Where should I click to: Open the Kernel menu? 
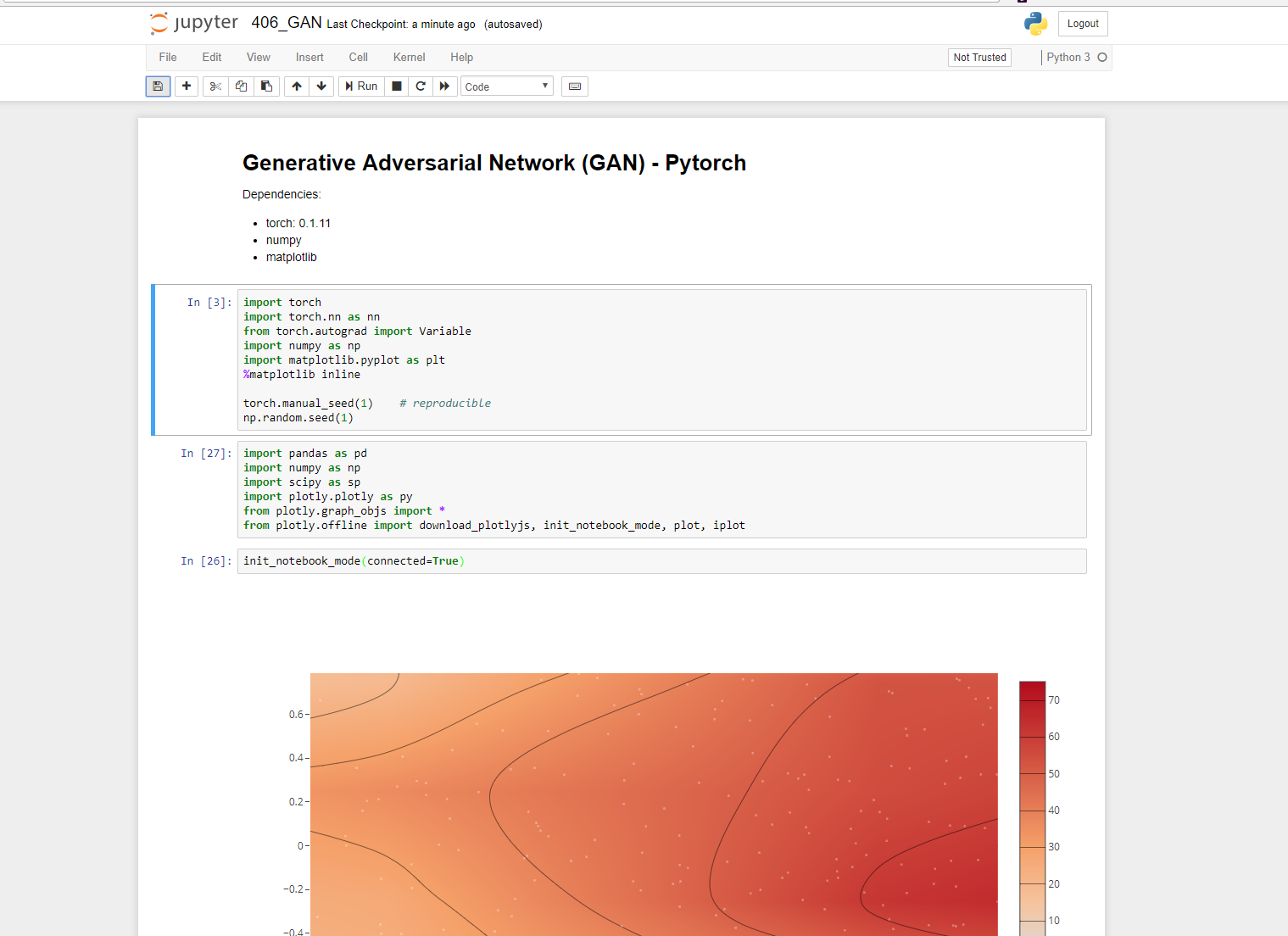coord(409,57)
